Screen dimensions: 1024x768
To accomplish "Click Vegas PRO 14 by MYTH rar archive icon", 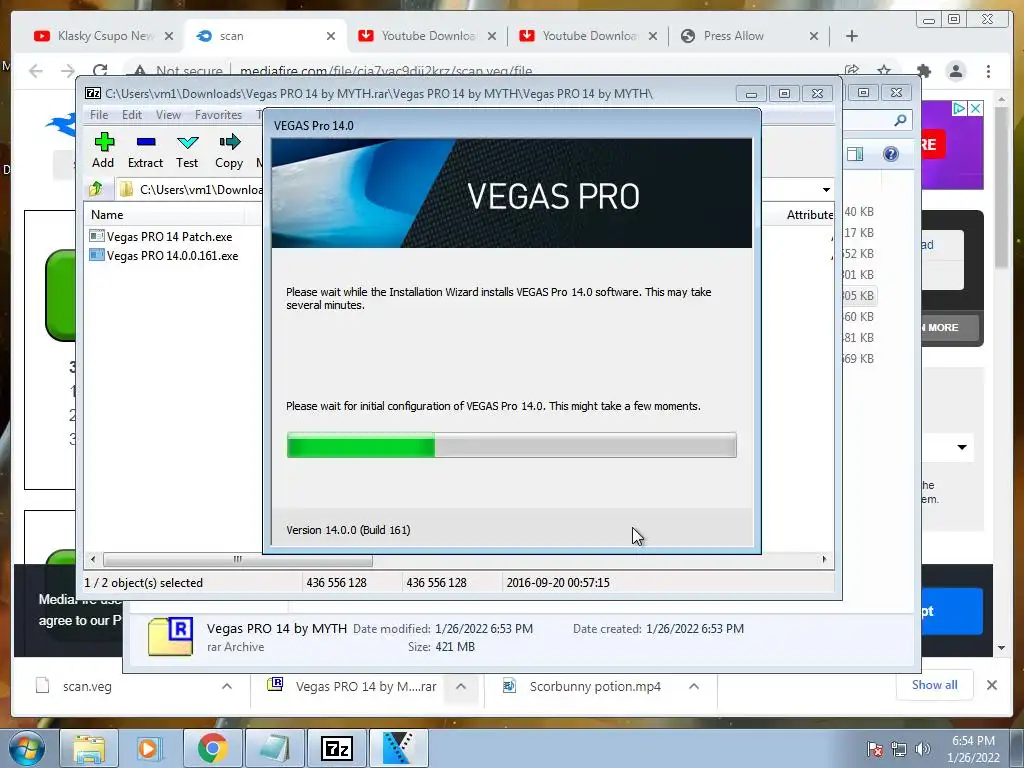I will 170,637.
